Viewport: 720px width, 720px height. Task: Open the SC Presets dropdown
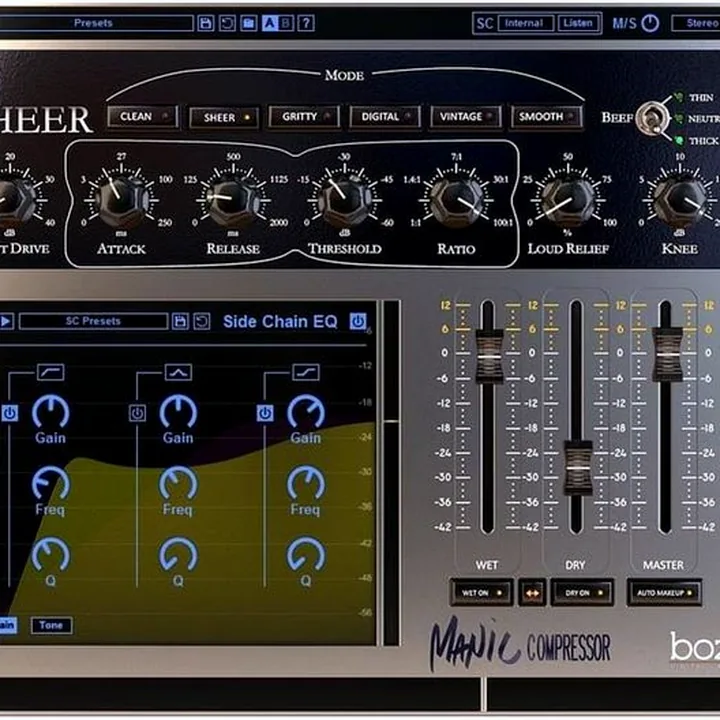point(93,321)
